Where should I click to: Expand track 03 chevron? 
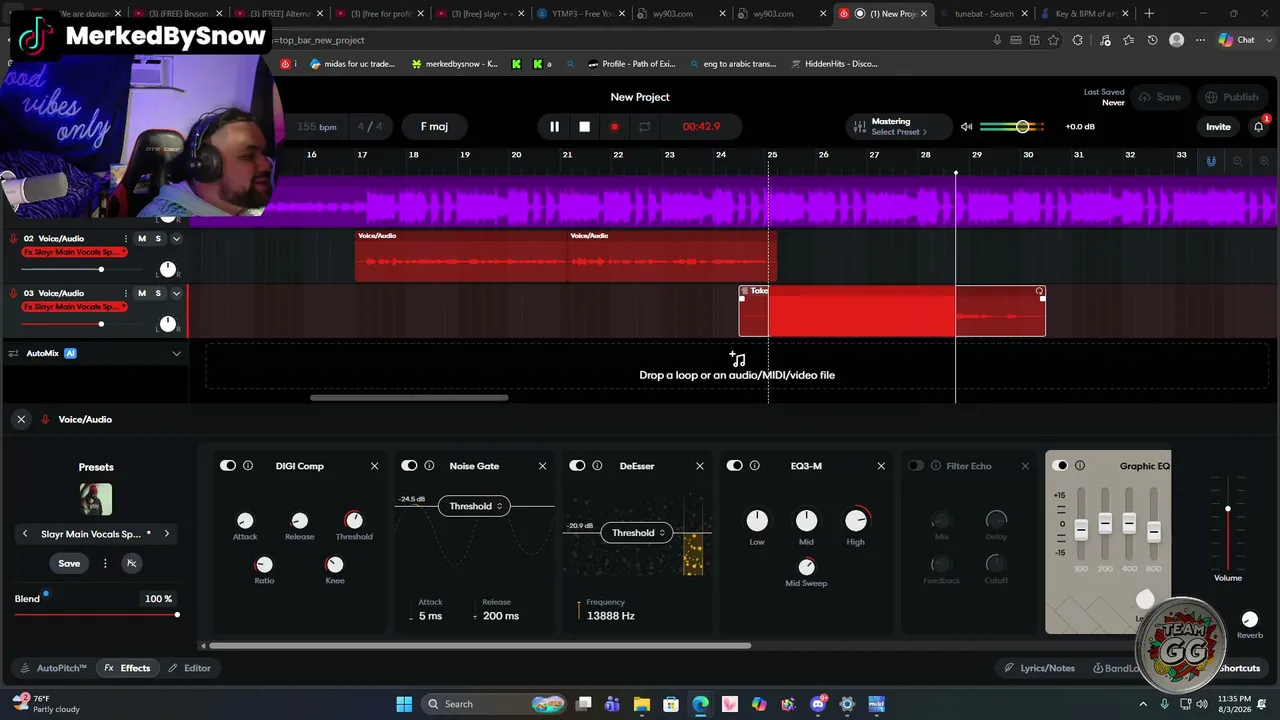[176, 294]
